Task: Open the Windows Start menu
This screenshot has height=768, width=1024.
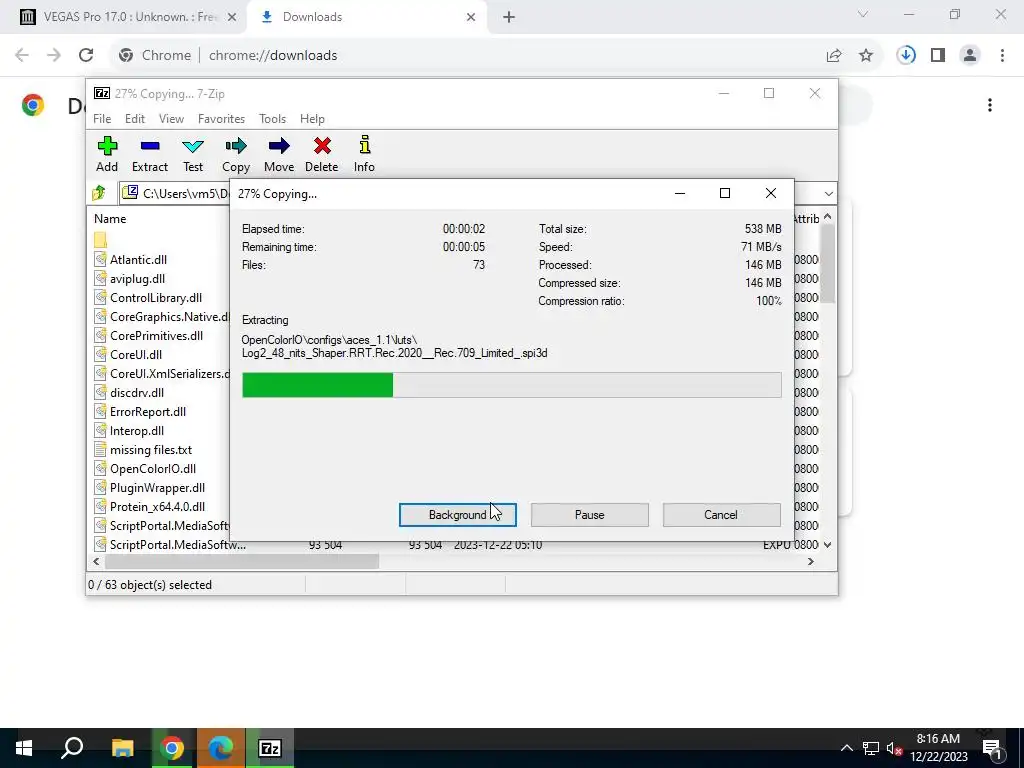Action: pos(24,748)
